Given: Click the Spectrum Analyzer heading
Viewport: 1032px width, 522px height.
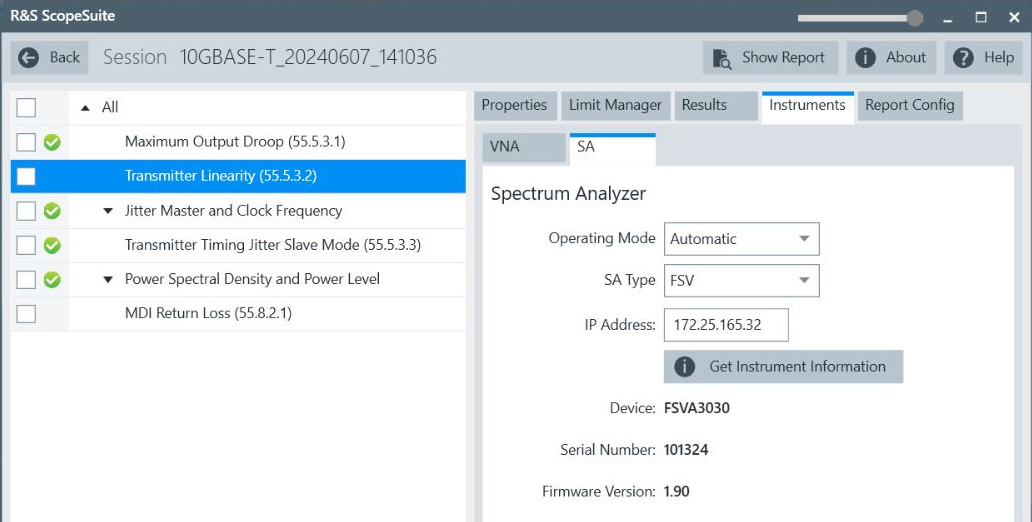Looking at the screenshot, I should [569, 194].
